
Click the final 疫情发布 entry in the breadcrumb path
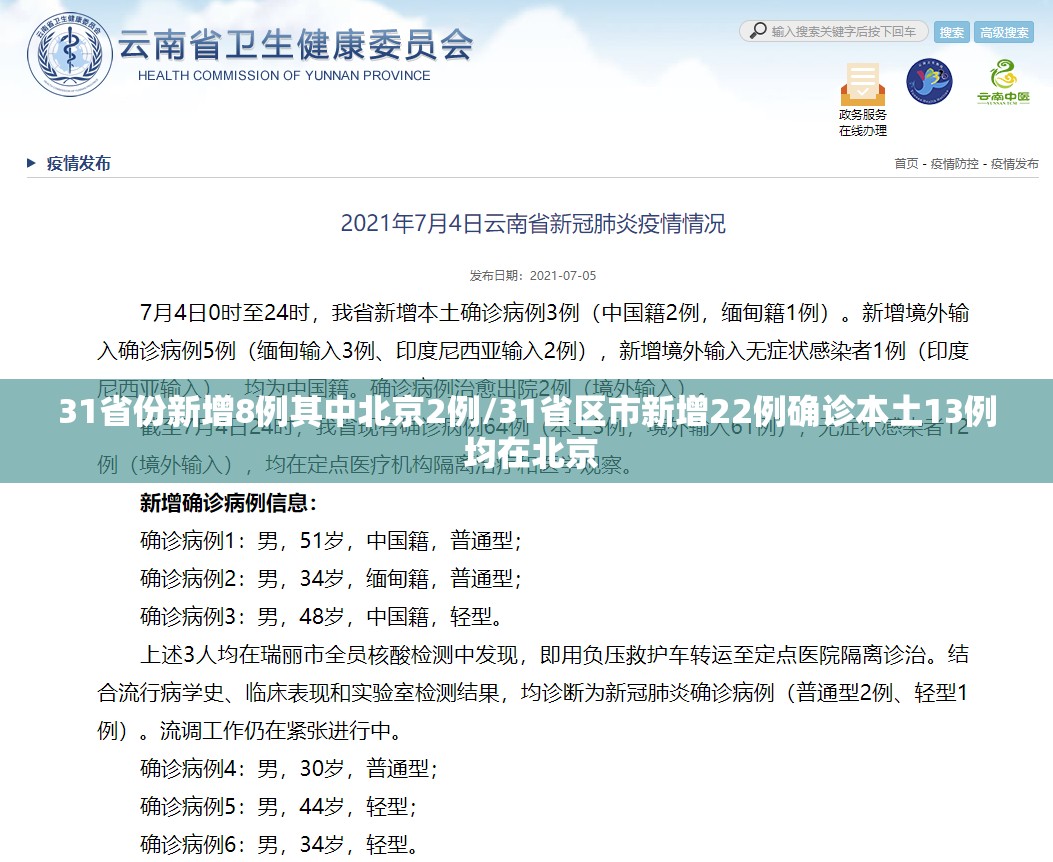click(x=1015, y=163)
